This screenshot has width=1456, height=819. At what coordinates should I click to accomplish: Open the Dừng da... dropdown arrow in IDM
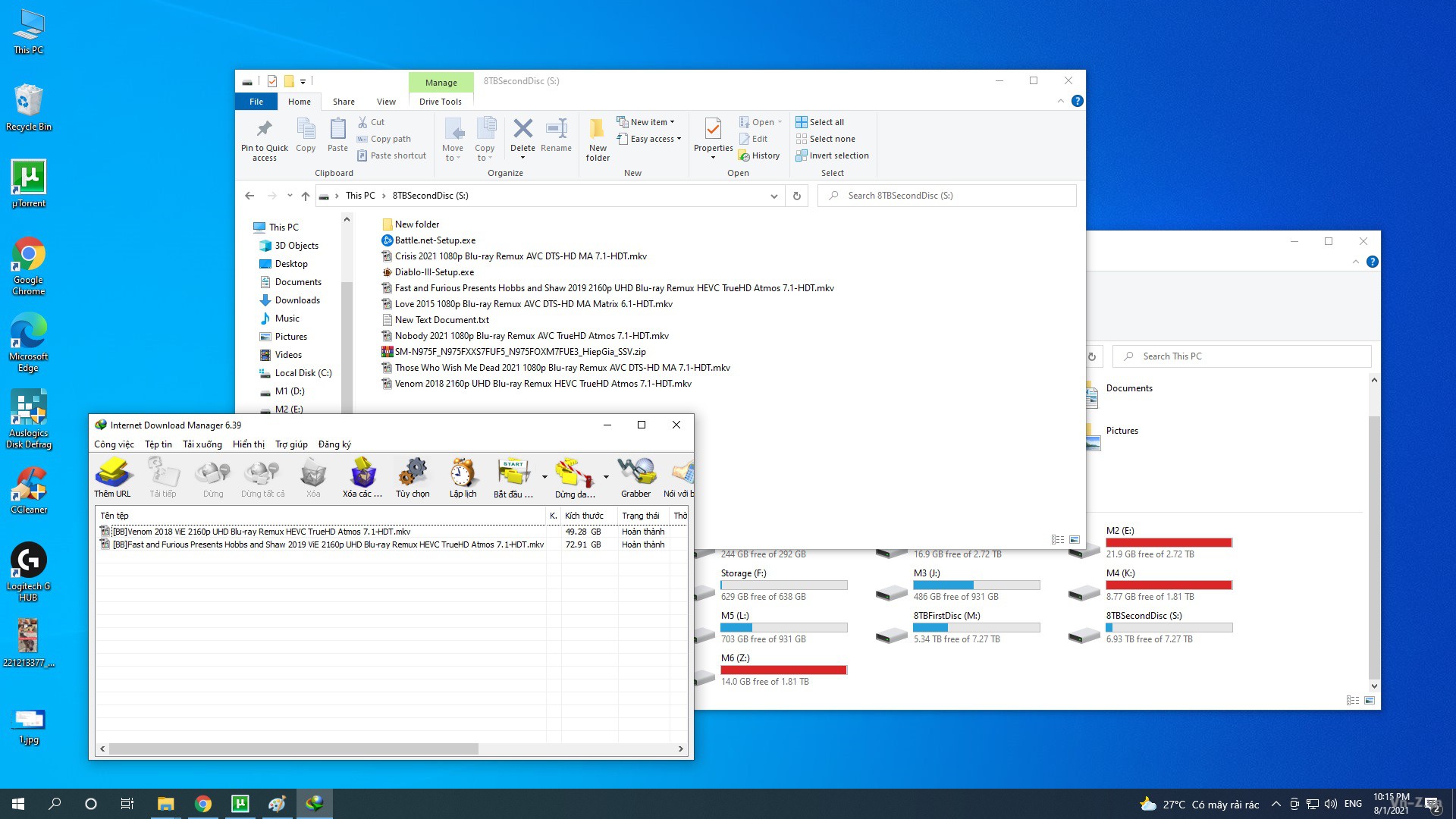click(606, 477)
